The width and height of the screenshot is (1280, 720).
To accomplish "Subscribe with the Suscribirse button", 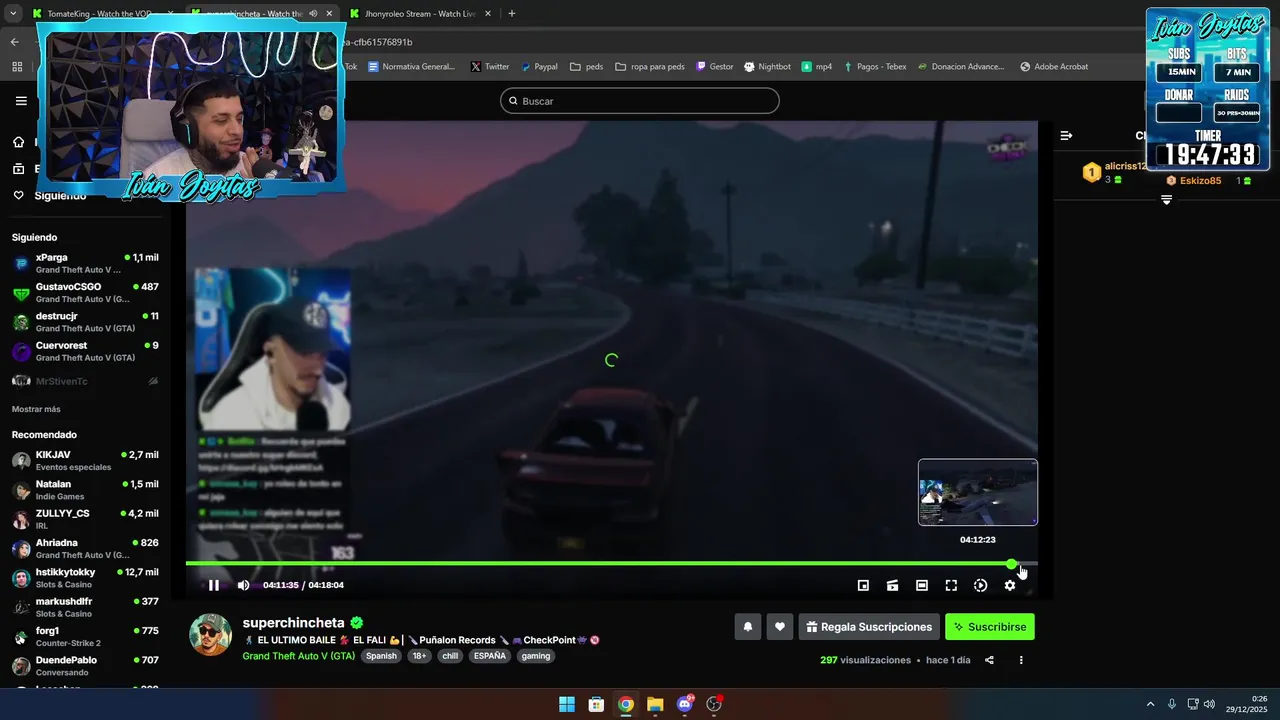I will point(990,627).
